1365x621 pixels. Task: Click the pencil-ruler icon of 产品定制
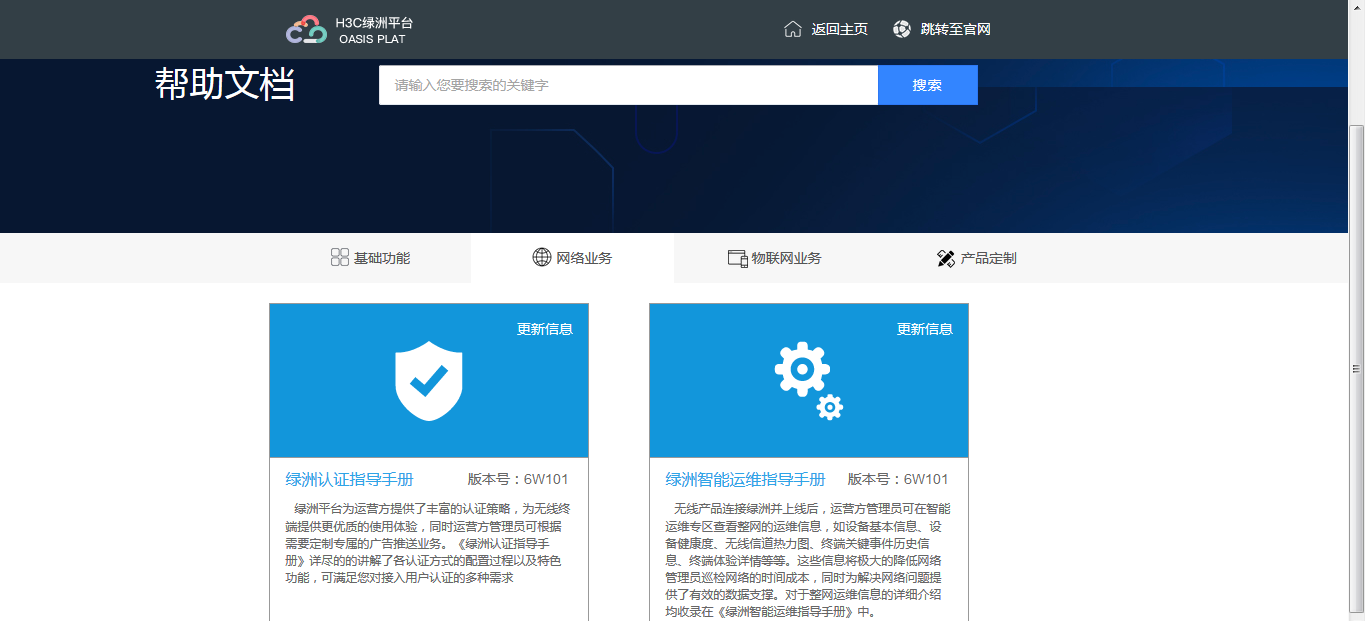coord(946,258)
